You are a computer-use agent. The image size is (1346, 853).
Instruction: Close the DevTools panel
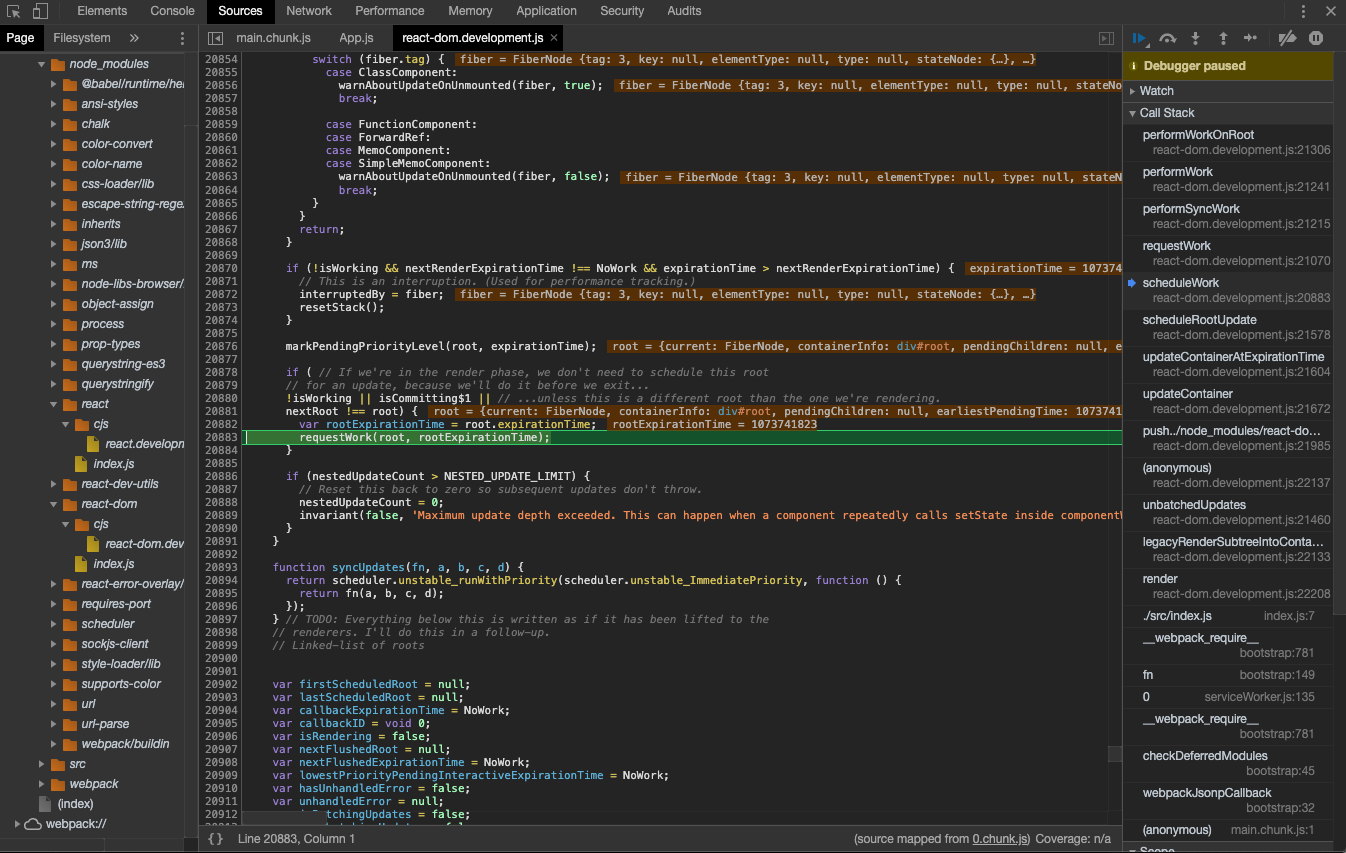[x=1331, y=11]
